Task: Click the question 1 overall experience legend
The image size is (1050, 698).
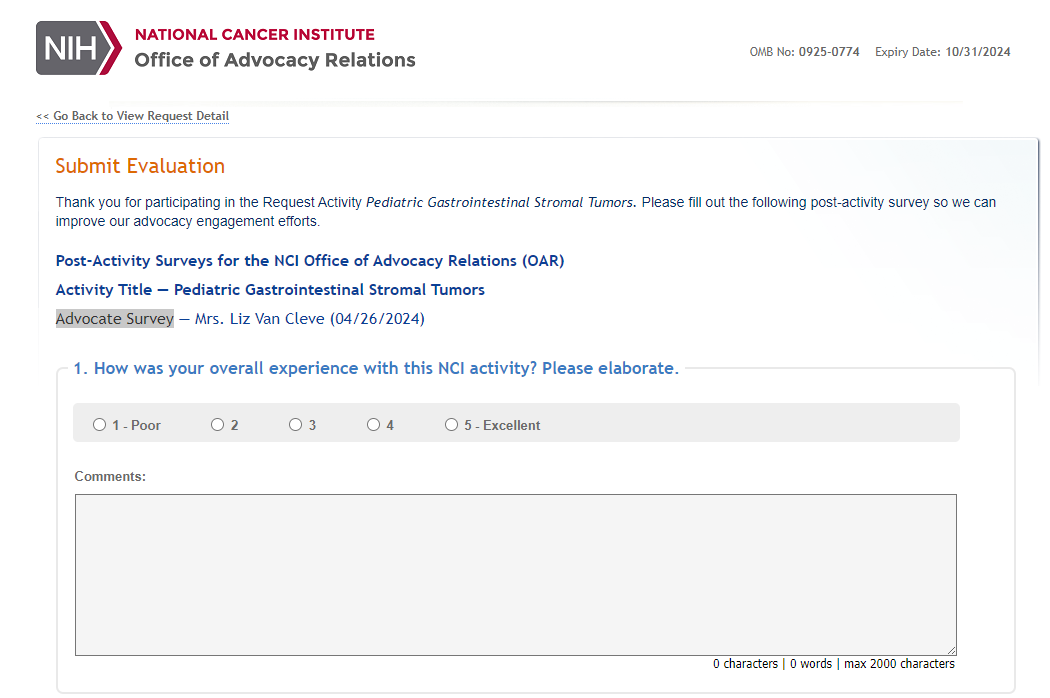Action: click(376, 368)
